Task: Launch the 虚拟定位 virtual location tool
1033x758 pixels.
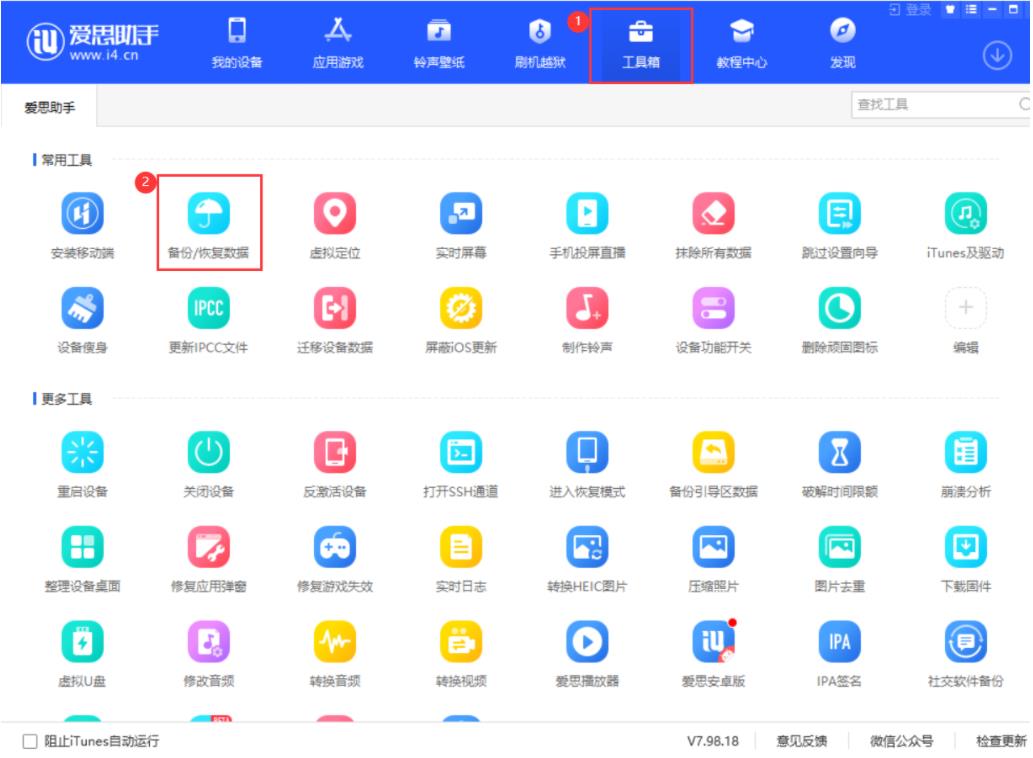Action: (x=335, y=214)
